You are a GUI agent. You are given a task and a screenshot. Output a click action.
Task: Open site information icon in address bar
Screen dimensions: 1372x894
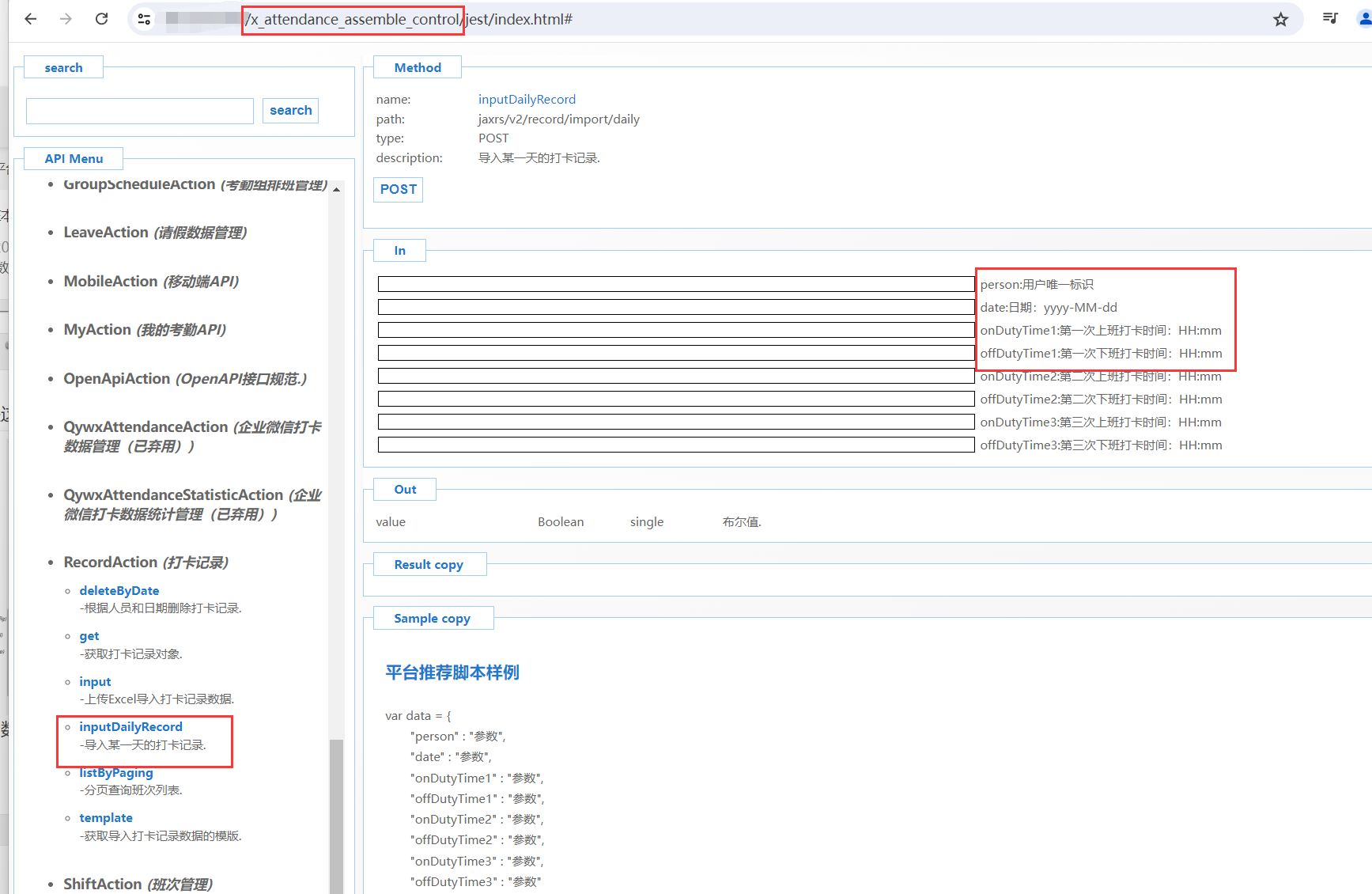click(x=144, y=19)
